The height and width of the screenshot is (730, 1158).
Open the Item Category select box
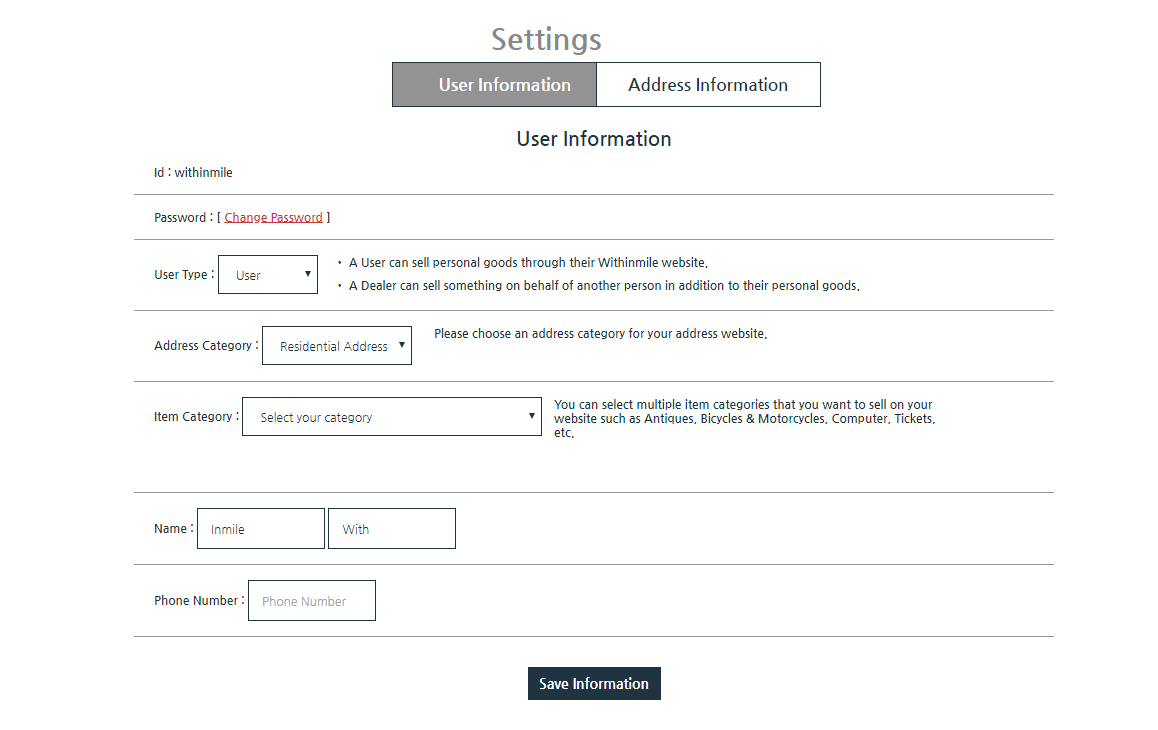pyautogui.click(x=391, y=417)
